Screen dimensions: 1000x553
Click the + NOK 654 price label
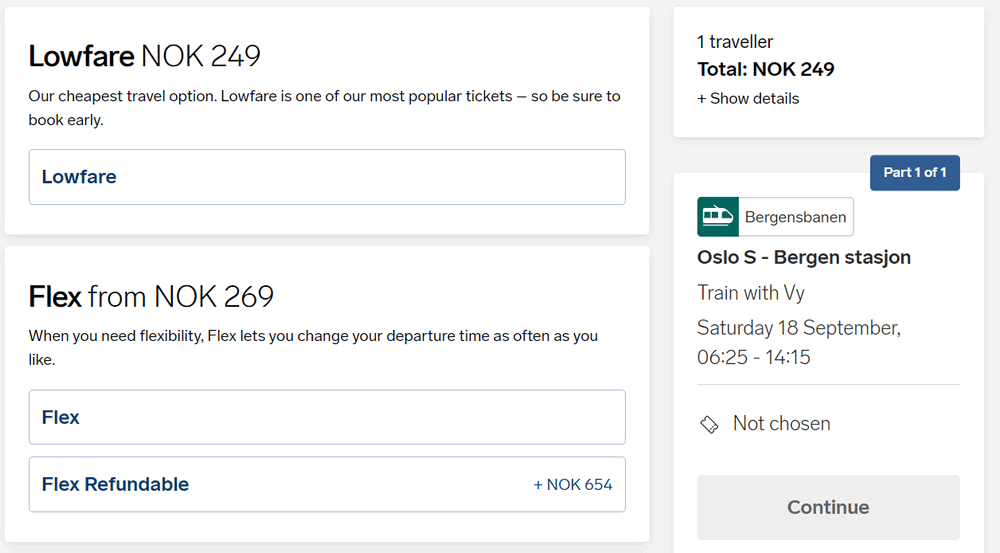[x=572, y=484]
